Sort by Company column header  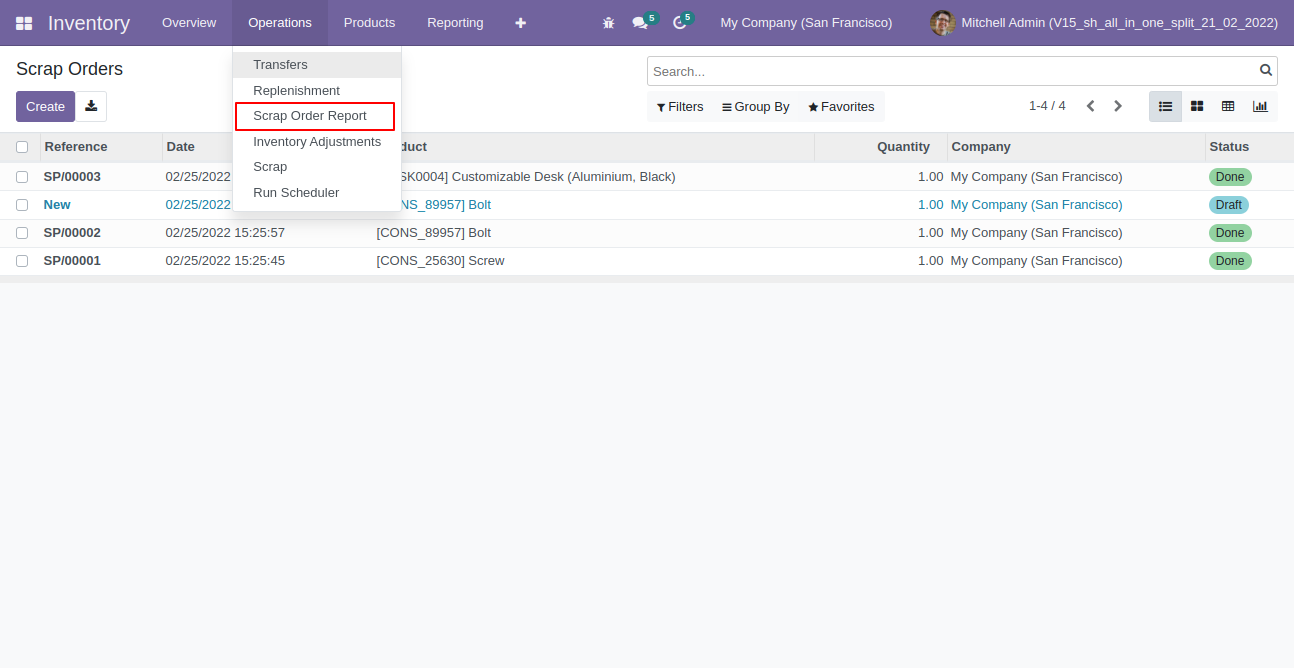click(x=1076, y=147)
